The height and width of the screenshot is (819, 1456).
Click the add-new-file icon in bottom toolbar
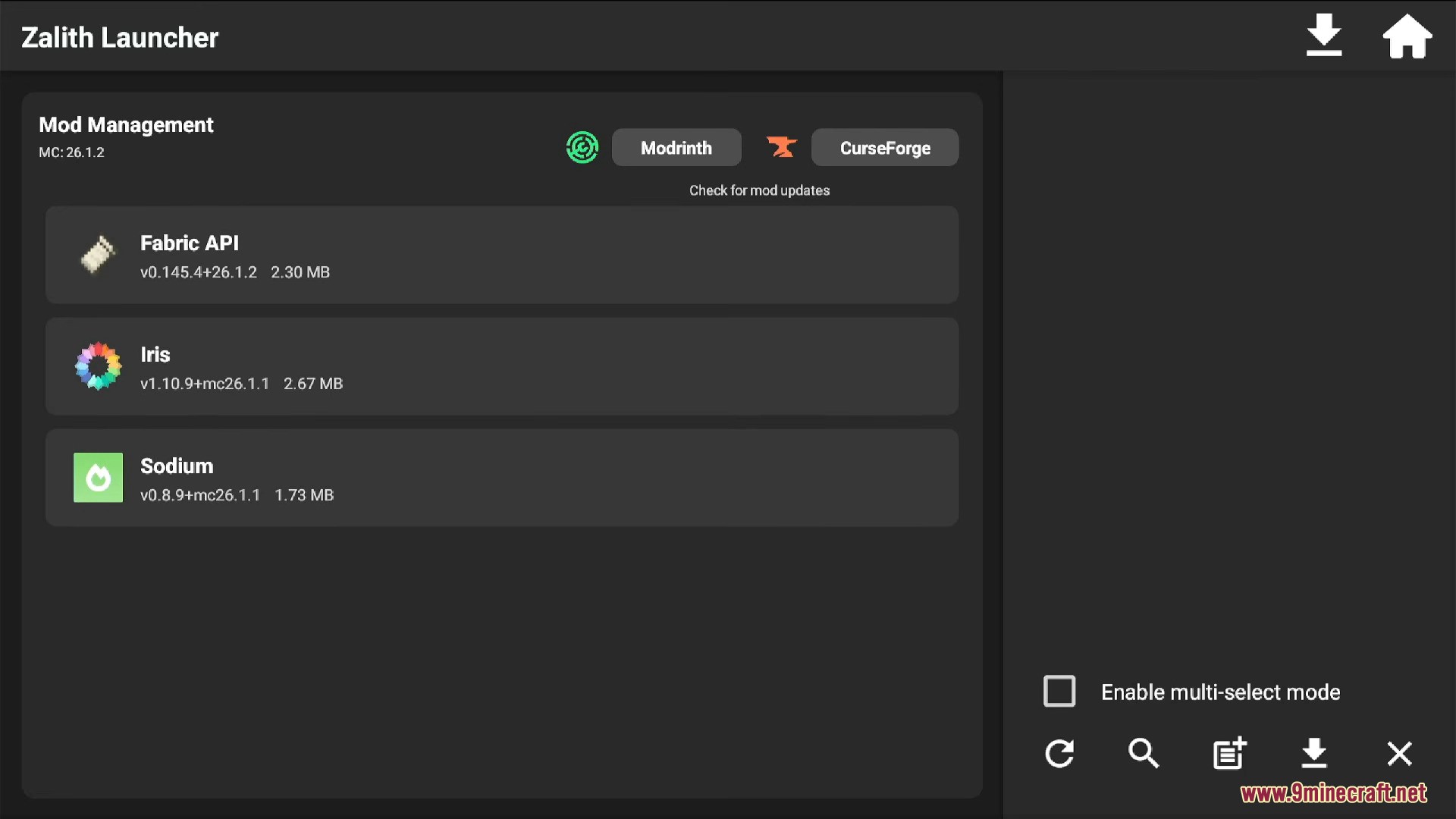tap(1228, 753)
